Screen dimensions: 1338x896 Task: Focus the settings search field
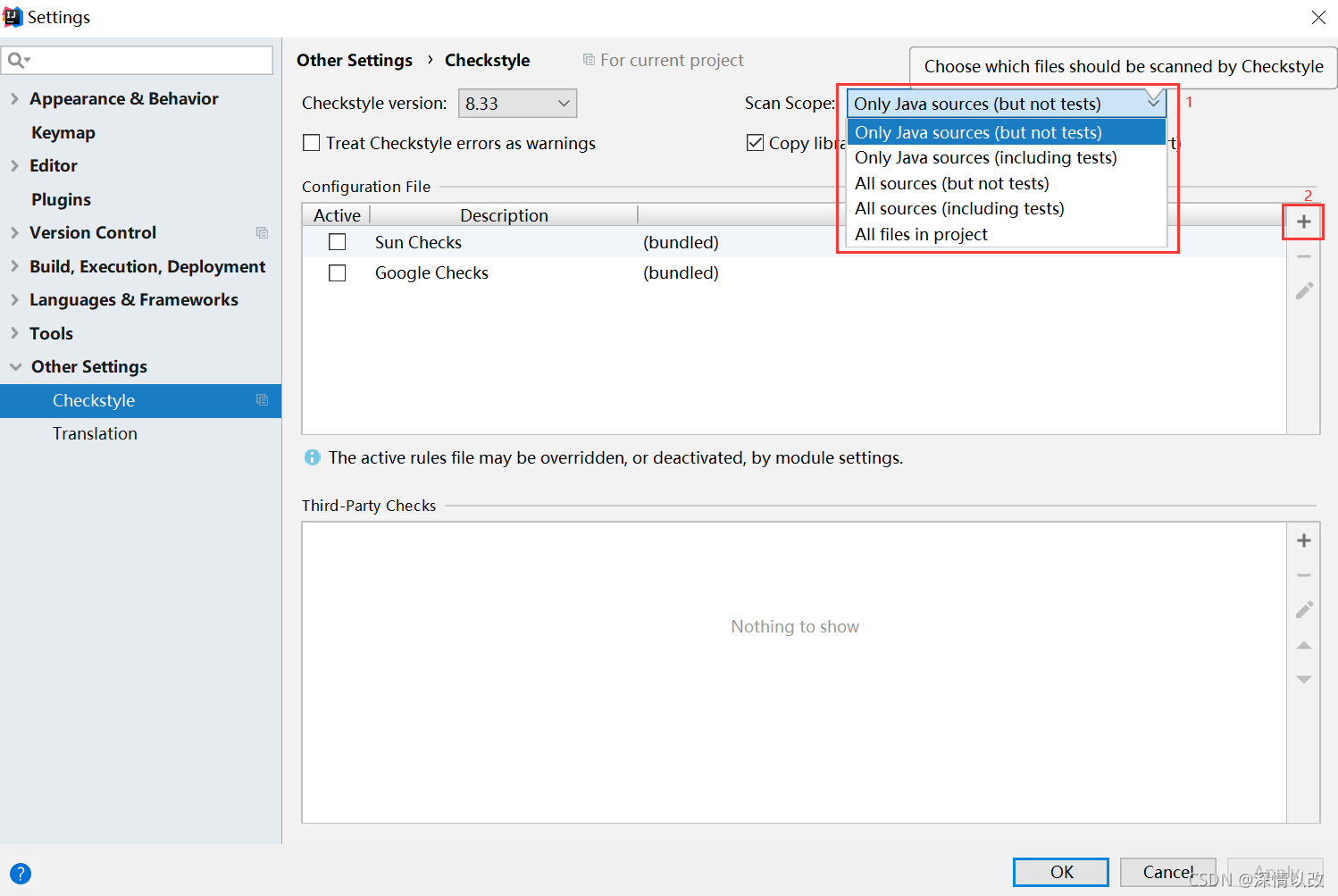(x=138, y=60)
